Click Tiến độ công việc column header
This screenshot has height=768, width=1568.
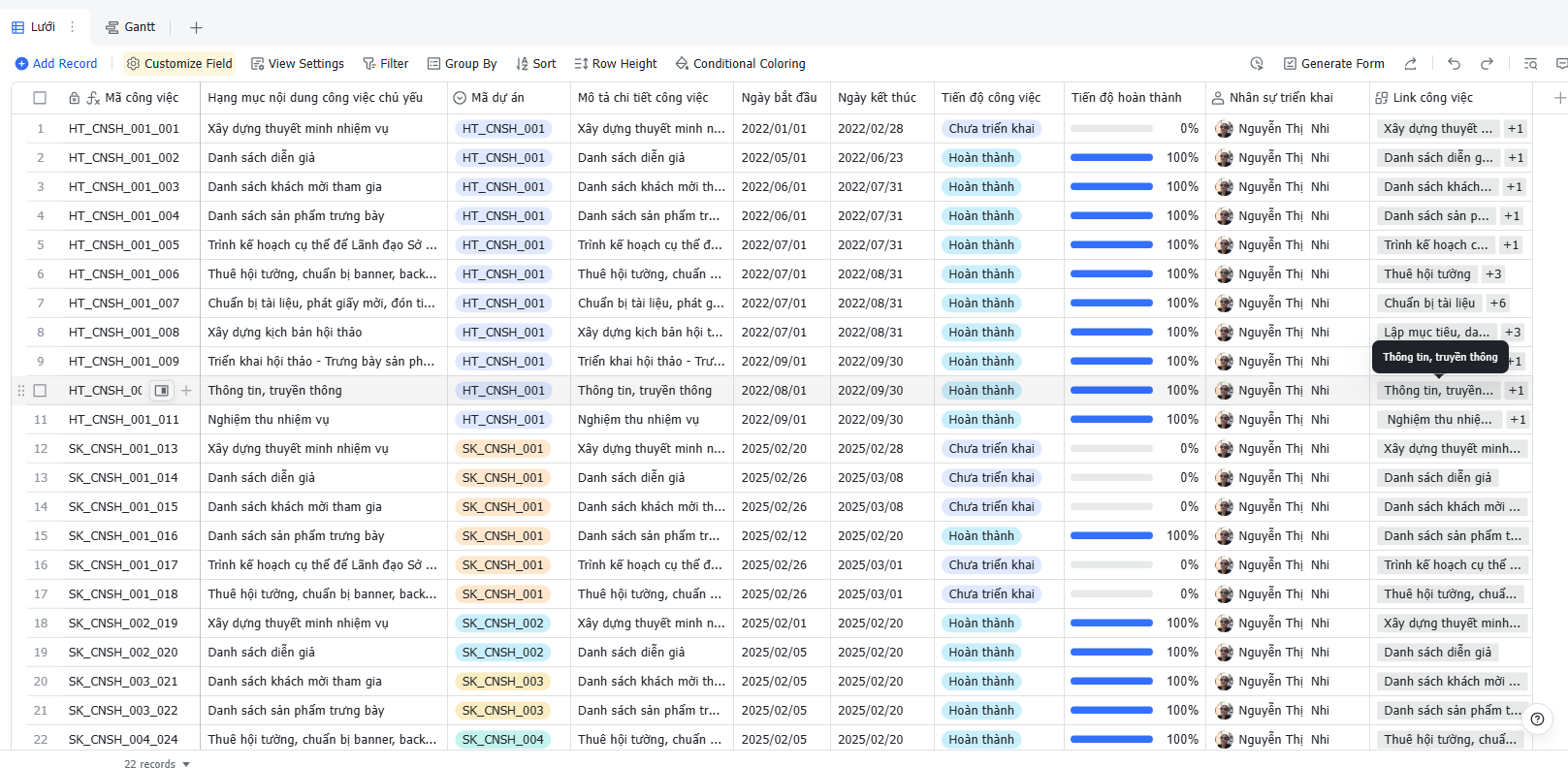pyautogui.click(x=999, y=98)
